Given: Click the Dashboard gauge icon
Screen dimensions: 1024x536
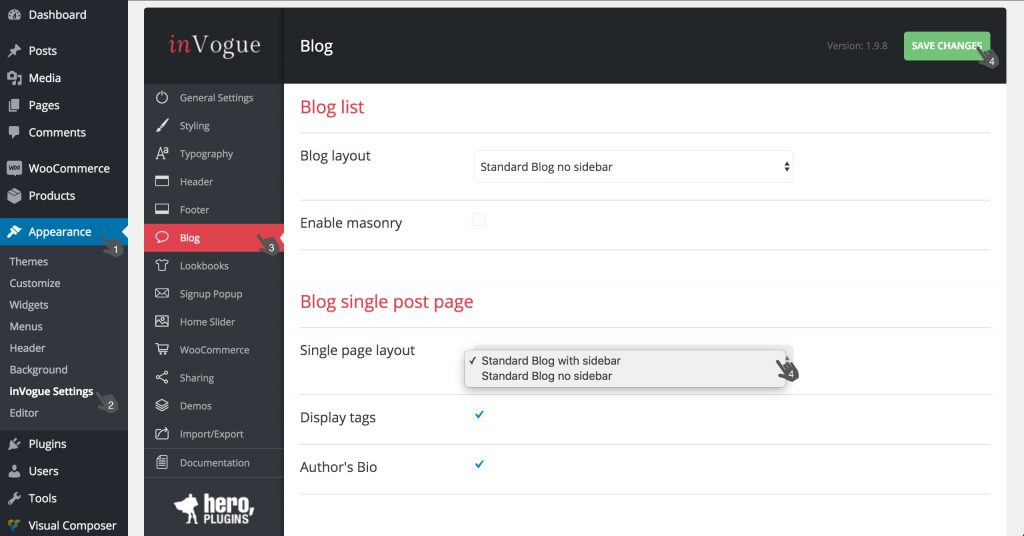Looking at the screenshot, I should click(14, 14).
